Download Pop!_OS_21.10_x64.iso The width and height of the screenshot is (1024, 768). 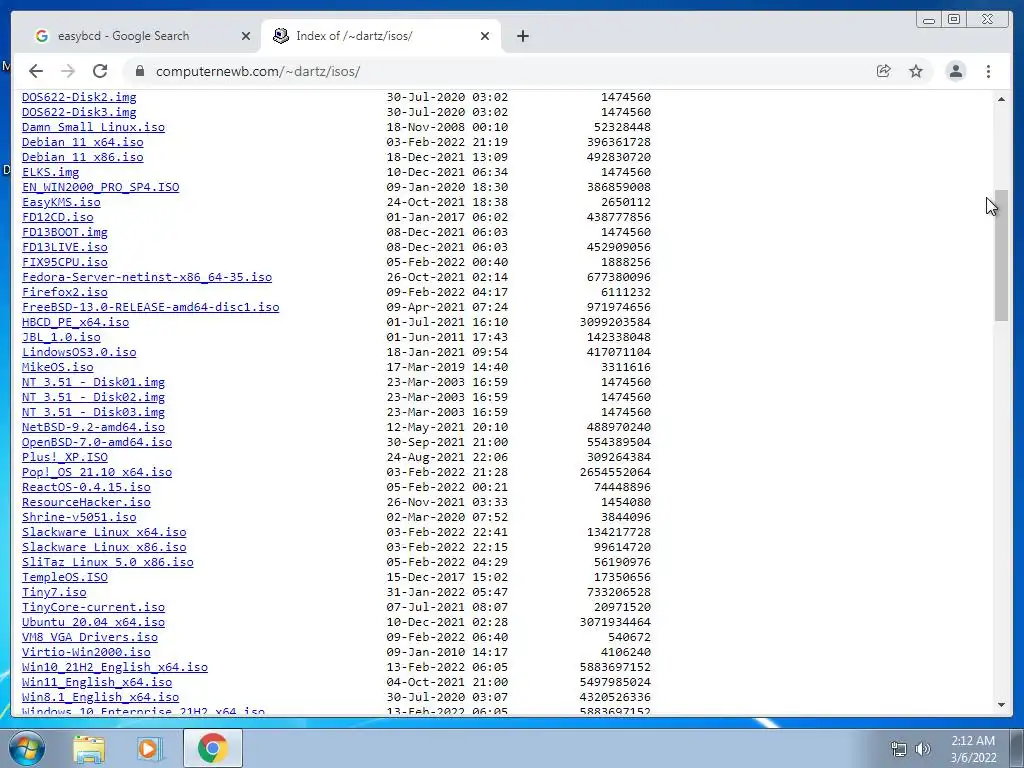[97, 473]
